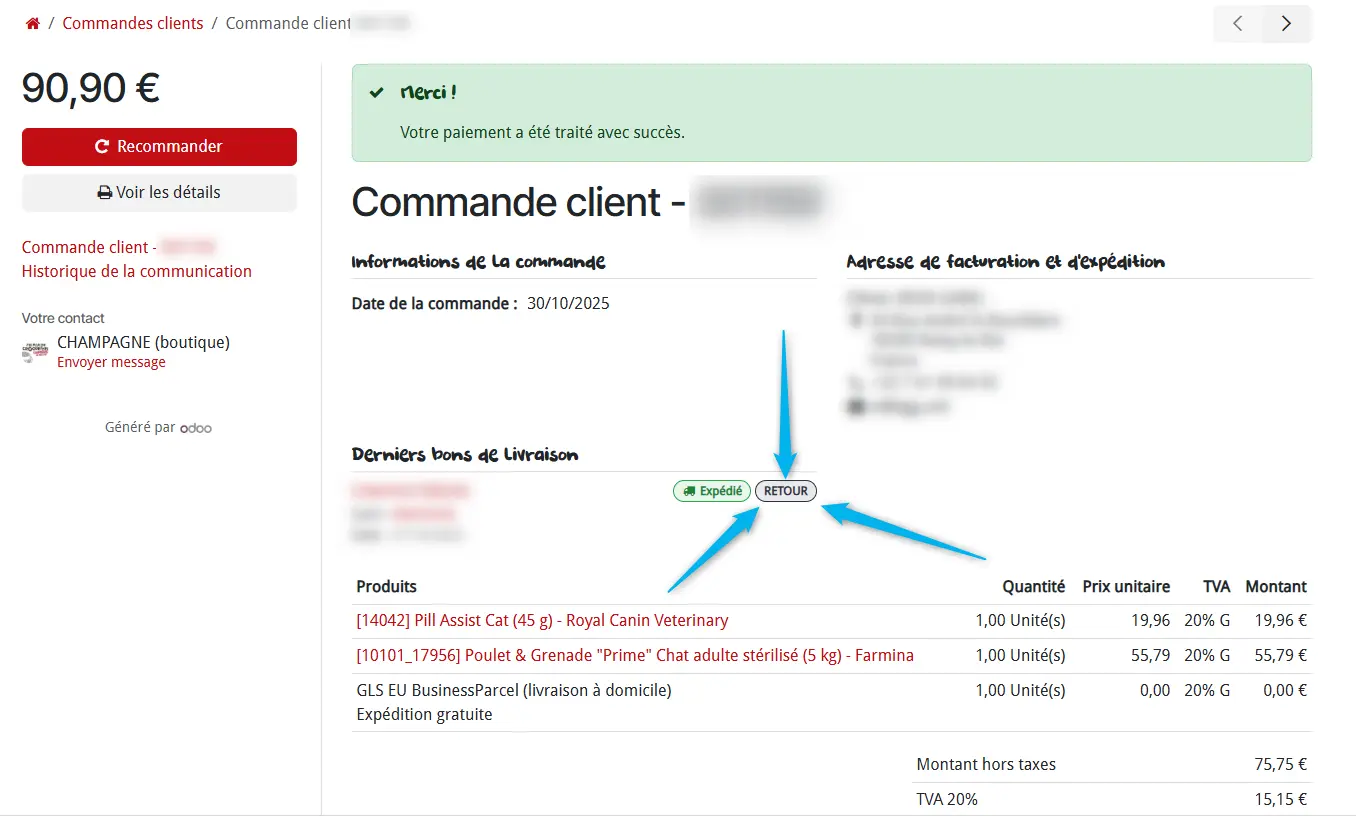Click the CHAMPAGNE boutique contact avatar
The height and width of the screenshot is (816, 1356).
pos(35,352)
